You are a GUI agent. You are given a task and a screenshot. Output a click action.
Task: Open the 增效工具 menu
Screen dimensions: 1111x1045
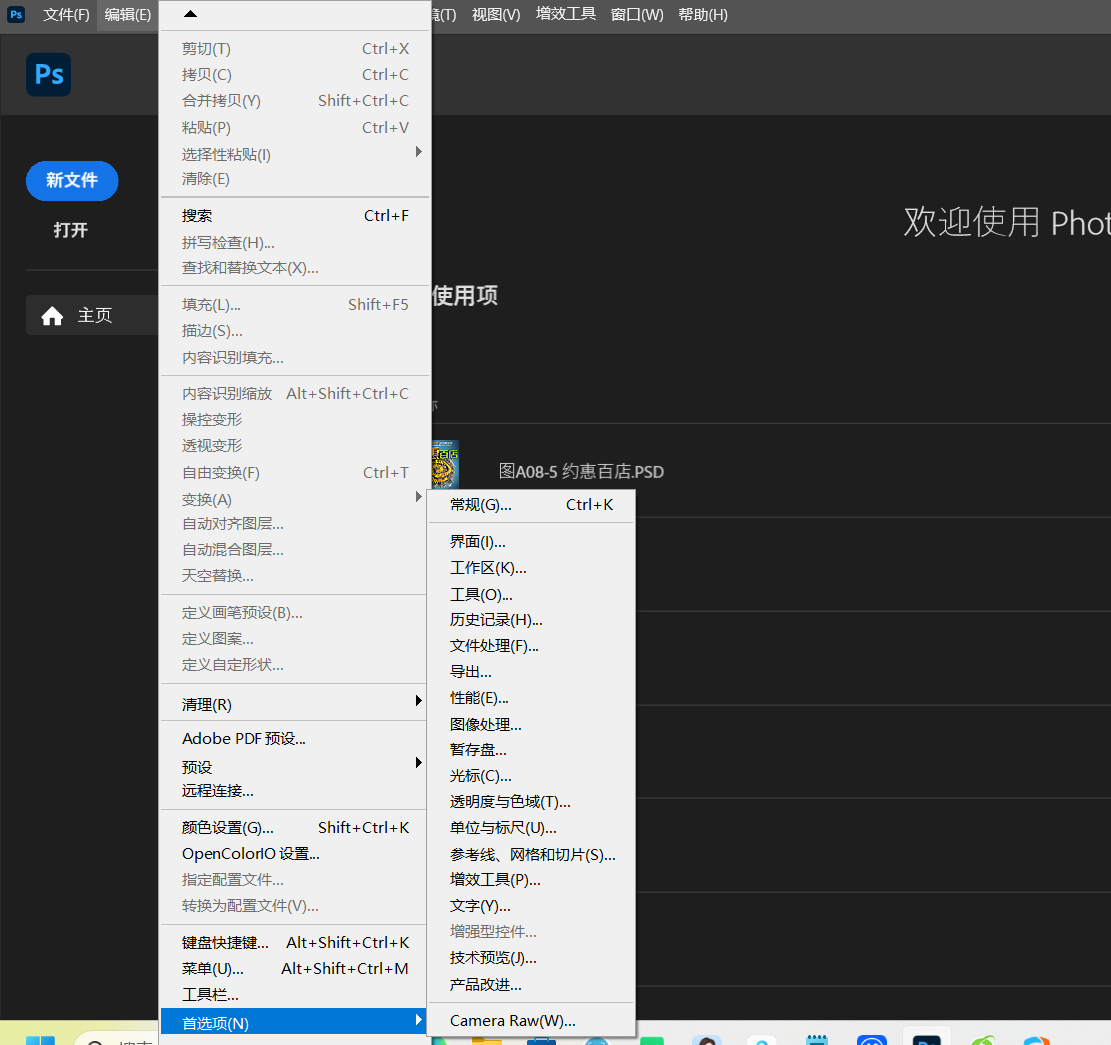(x=565, y=14)
